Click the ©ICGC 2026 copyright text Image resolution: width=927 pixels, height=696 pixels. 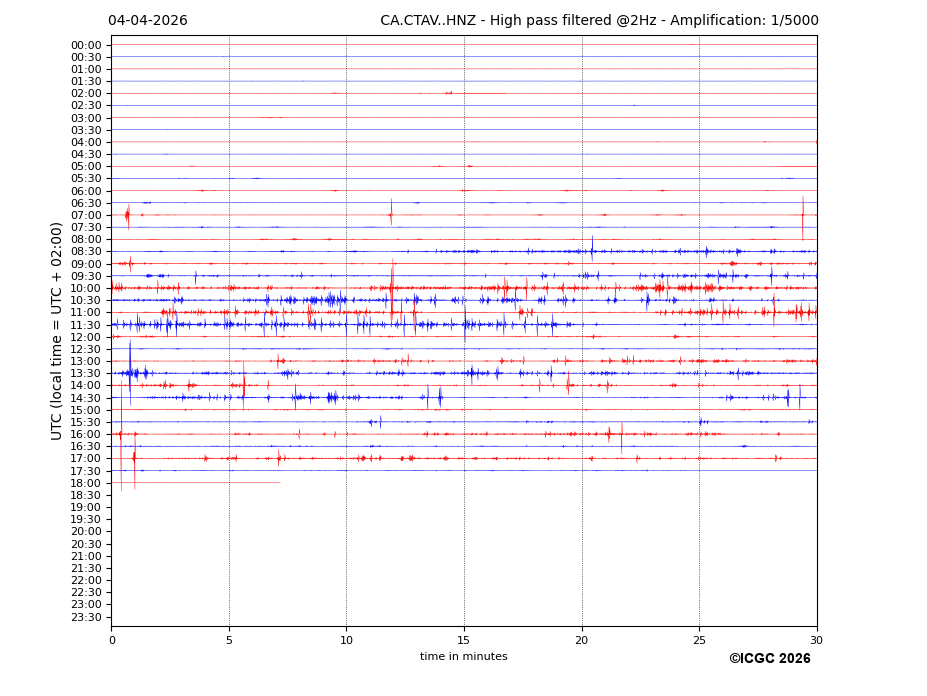[769, 659]
